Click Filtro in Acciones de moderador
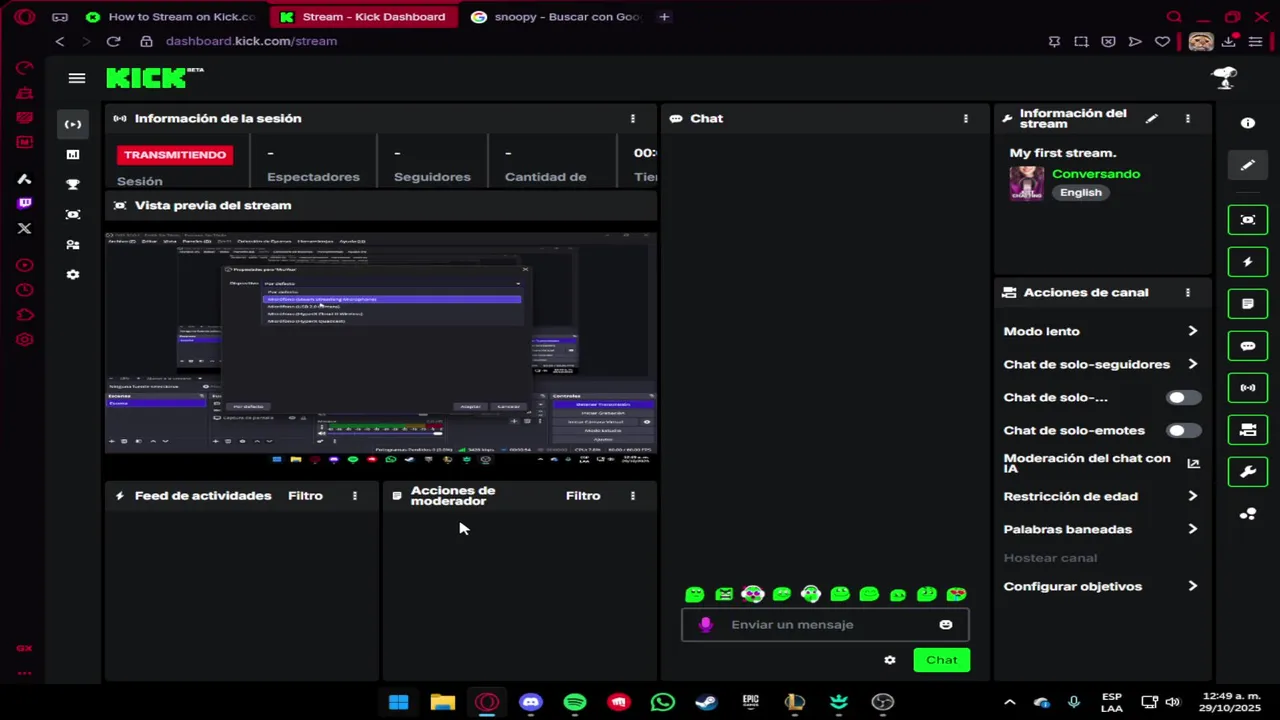The width and height of the screenshot is (1280, 720). 583,496
